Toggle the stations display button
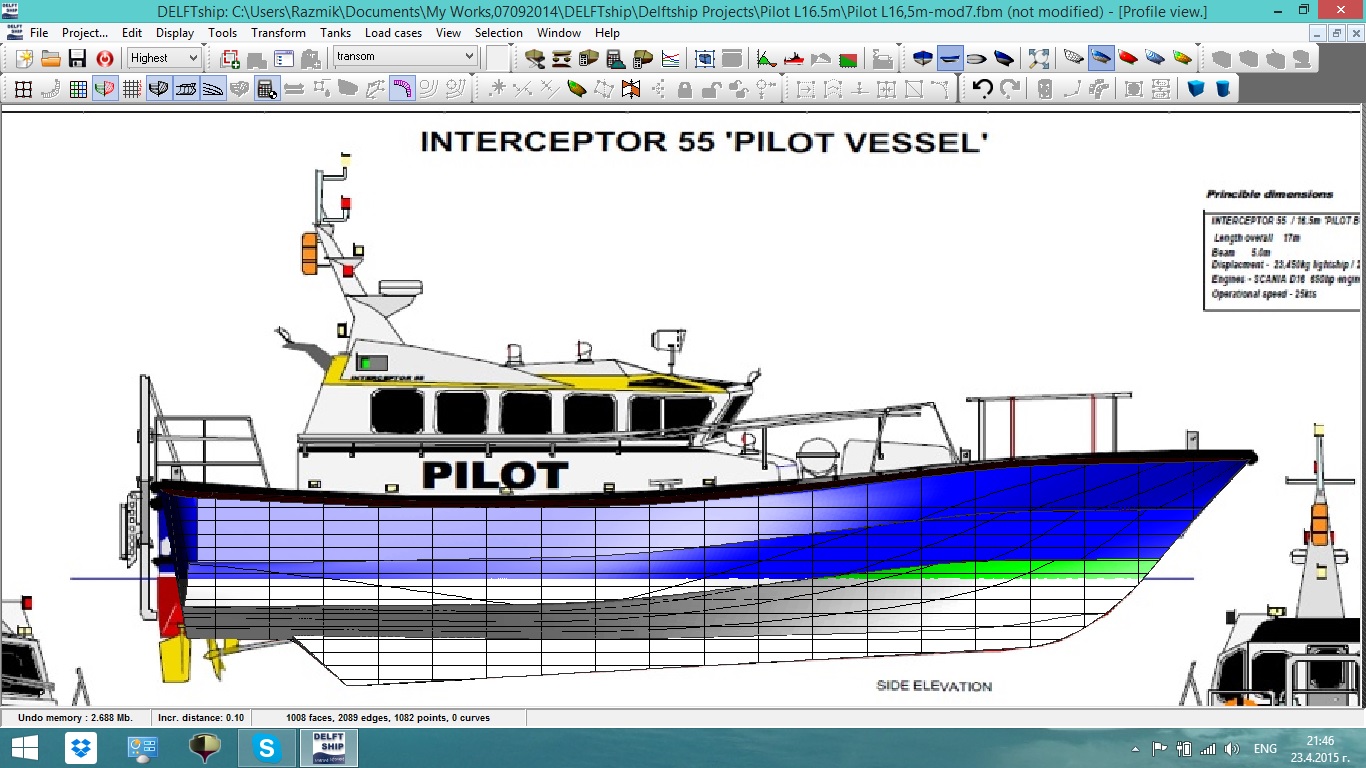The height and width of the screenshot is (768, 1366). pos(159,89)
